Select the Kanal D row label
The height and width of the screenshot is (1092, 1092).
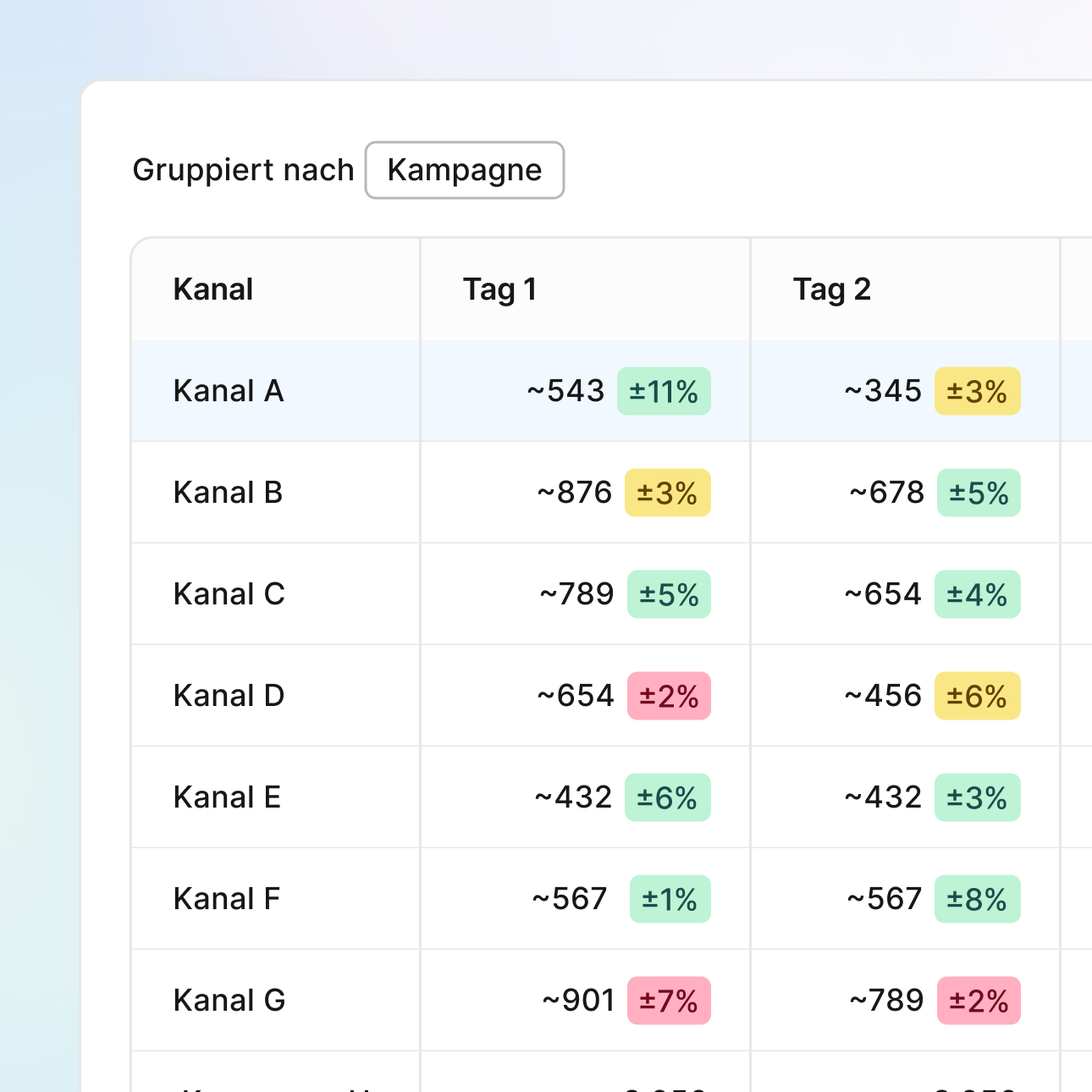[x=229, y=696]
